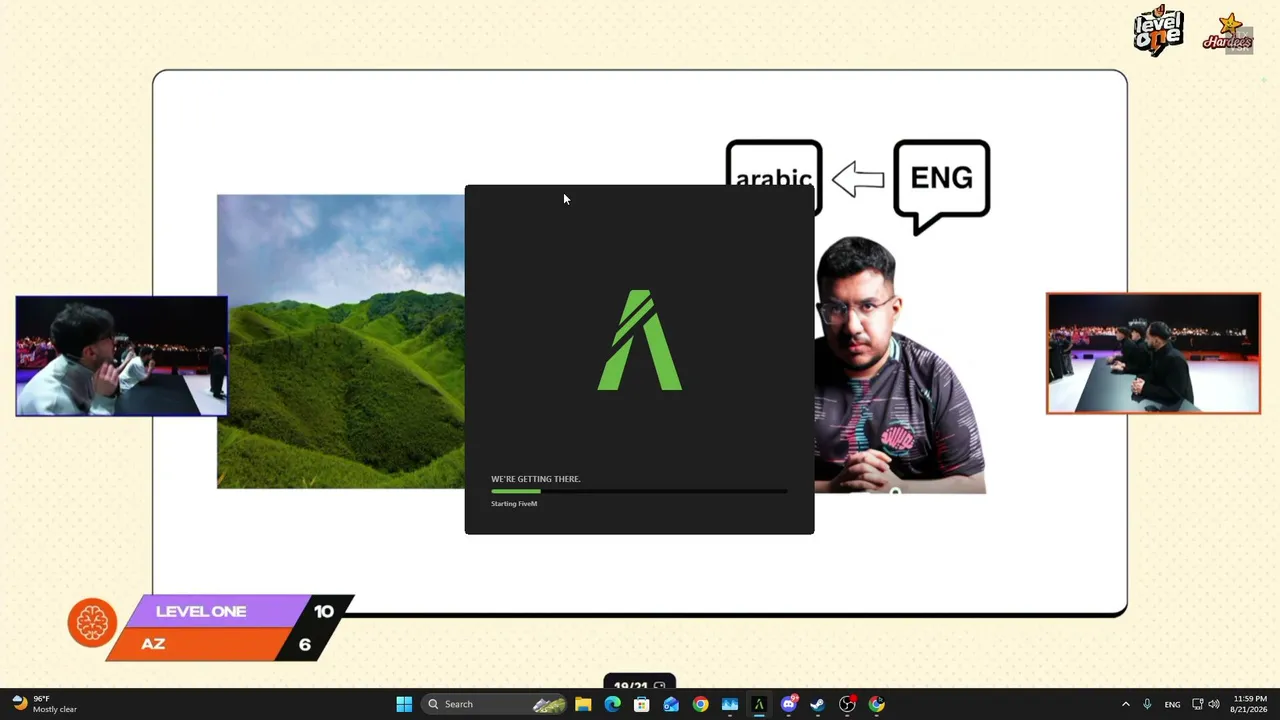Click the AZ team name
The image size is (1280, 720).
tap(153, 644)
